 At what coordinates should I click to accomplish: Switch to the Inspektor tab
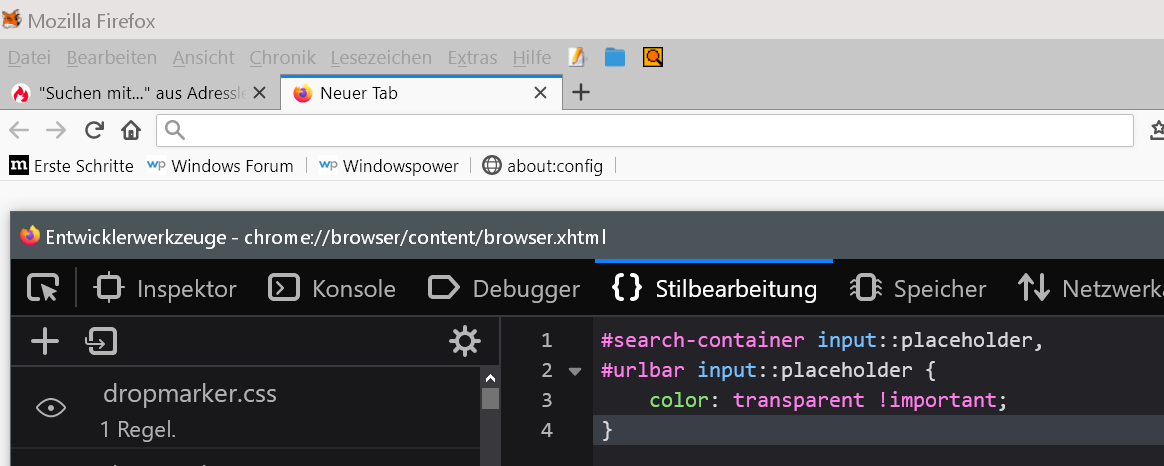(165, 289)
